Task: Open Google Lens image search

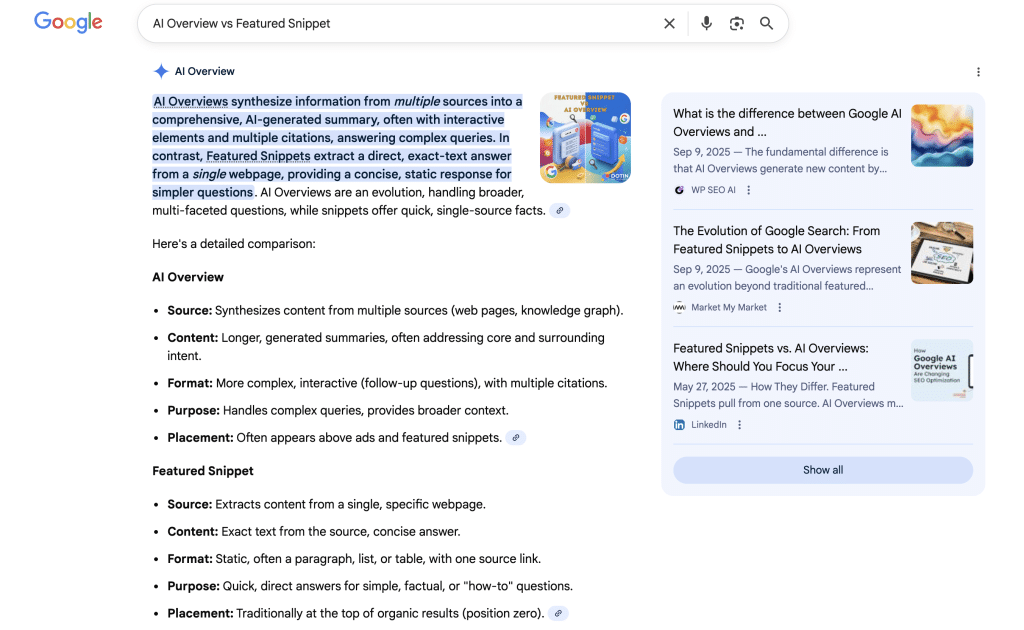Action: [737, 24]
